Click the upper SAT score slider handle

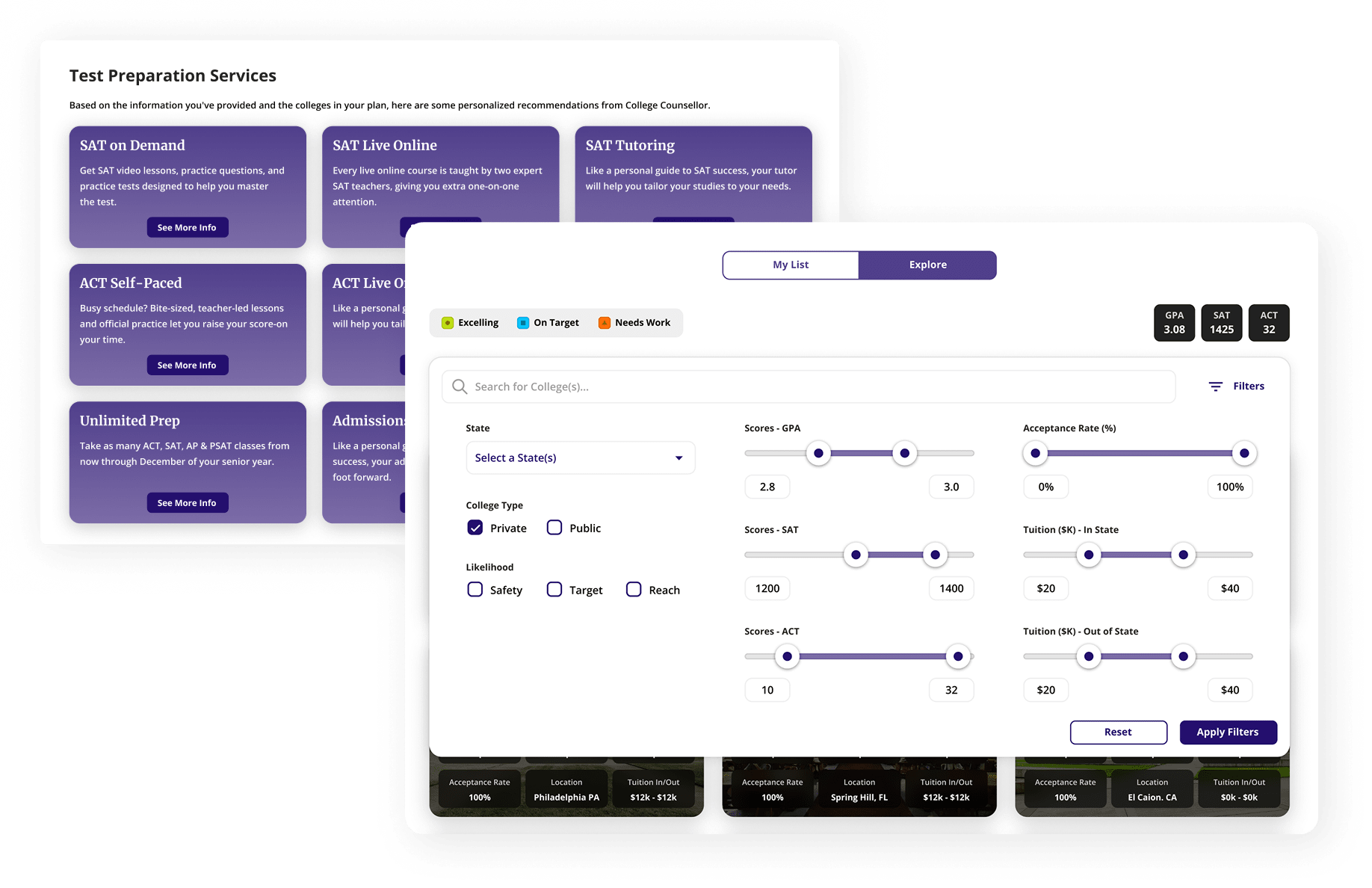tap(935, 555)
